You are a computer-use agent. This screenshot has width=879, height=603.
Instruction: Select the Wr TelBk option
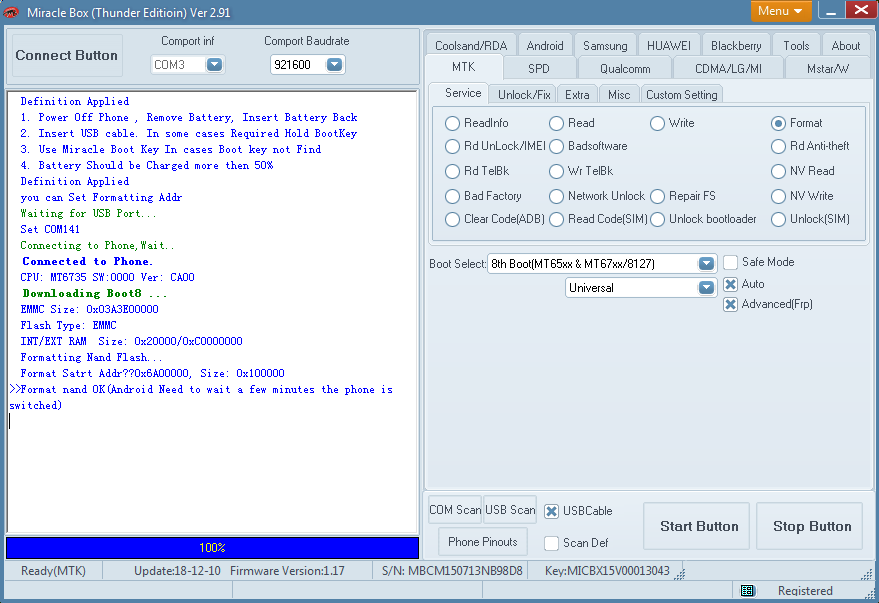click(x=556, y=171)
